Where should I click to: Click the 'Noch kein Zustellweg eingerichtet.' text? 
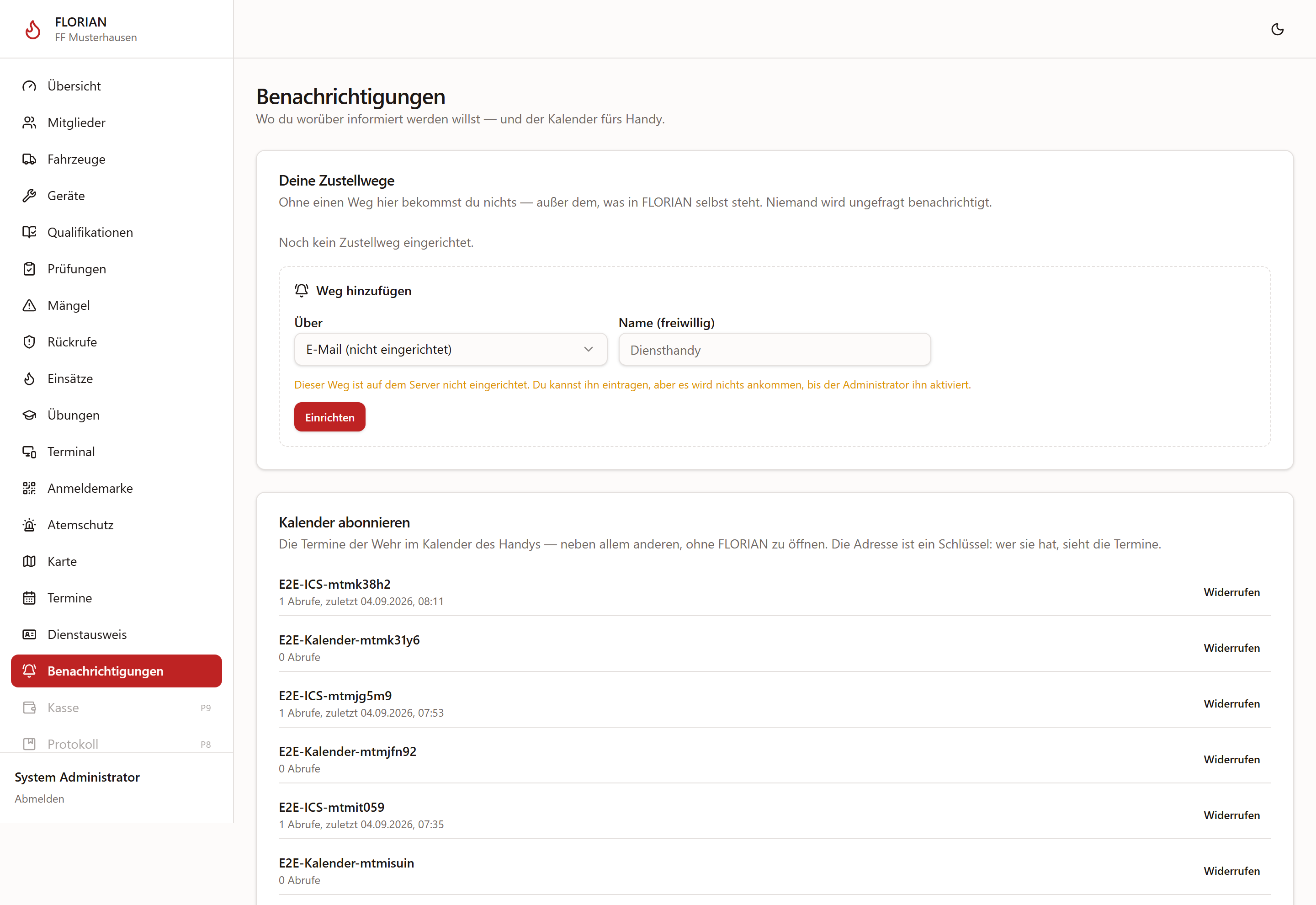376,243
